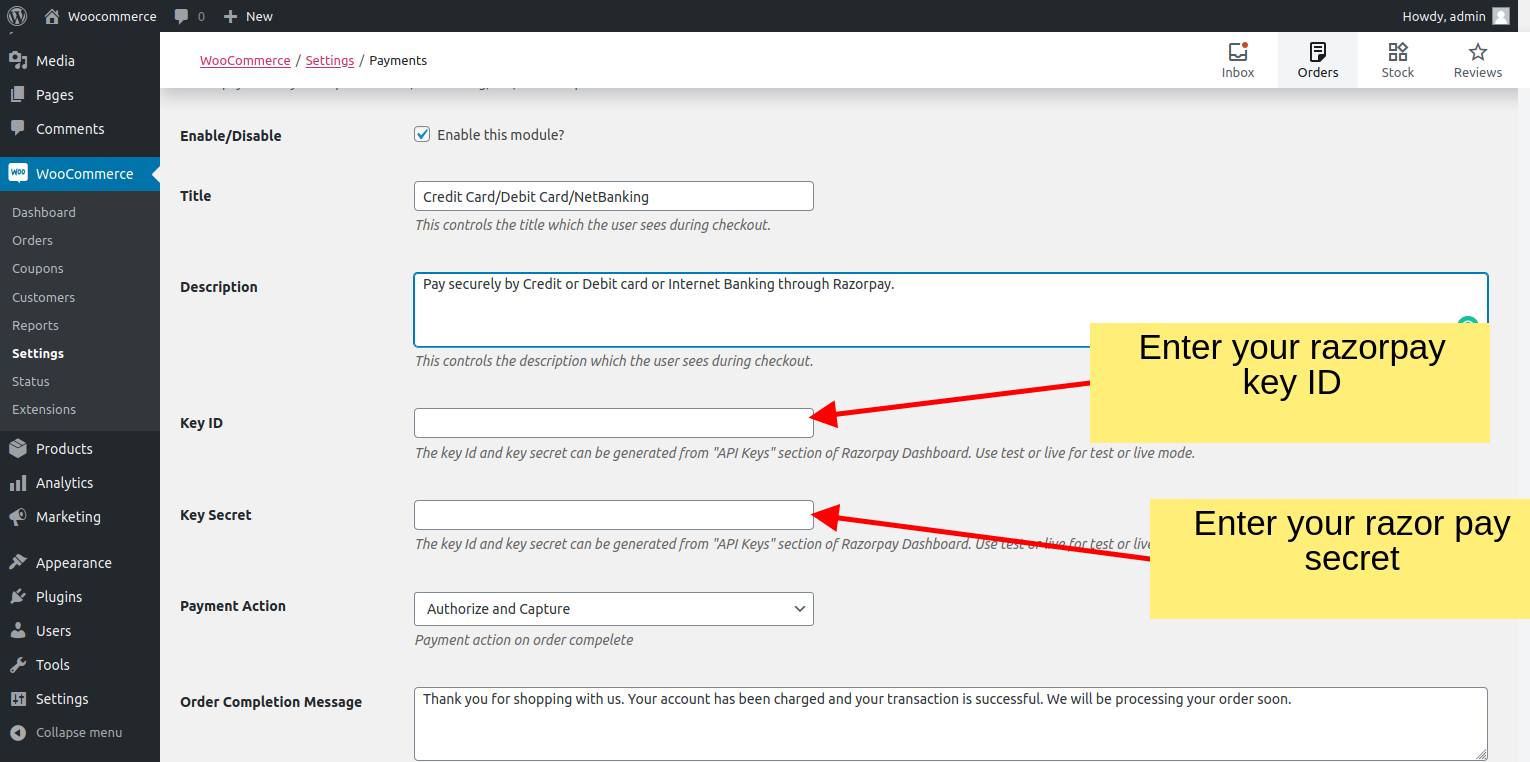The height and width of the screenshot is (762, 1530).
Task: Click the plus New icon in admin bar
Action: [230, 16]
